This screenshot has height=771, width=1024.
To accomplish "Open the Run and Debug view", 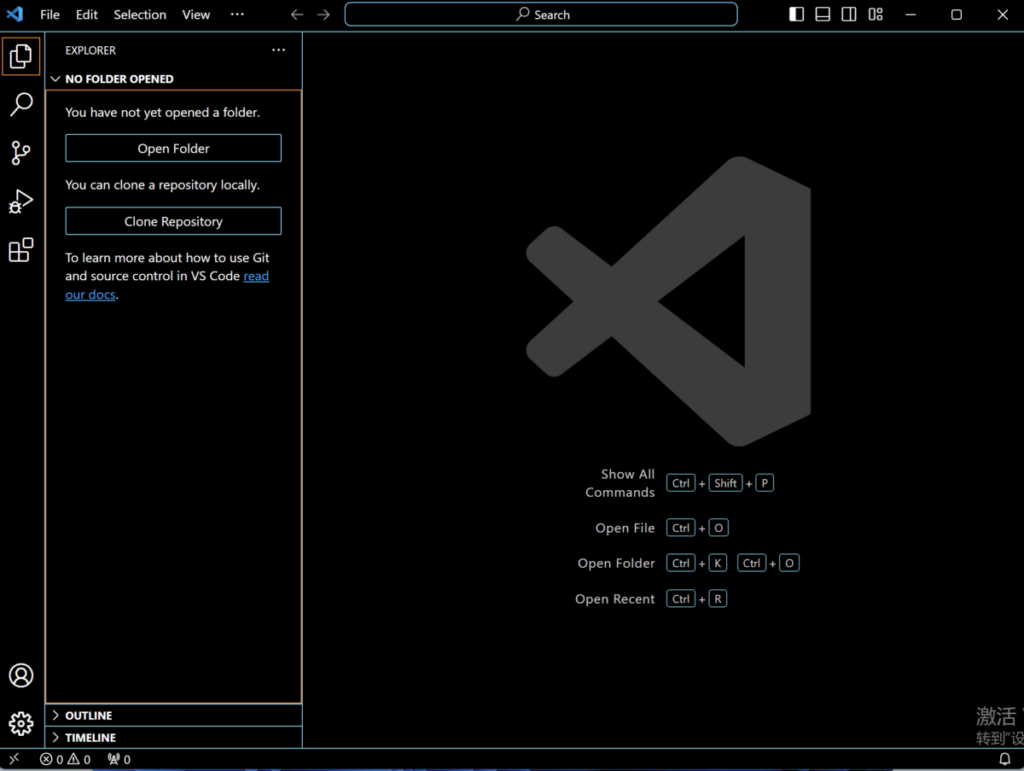I will (x=21, y=201).
